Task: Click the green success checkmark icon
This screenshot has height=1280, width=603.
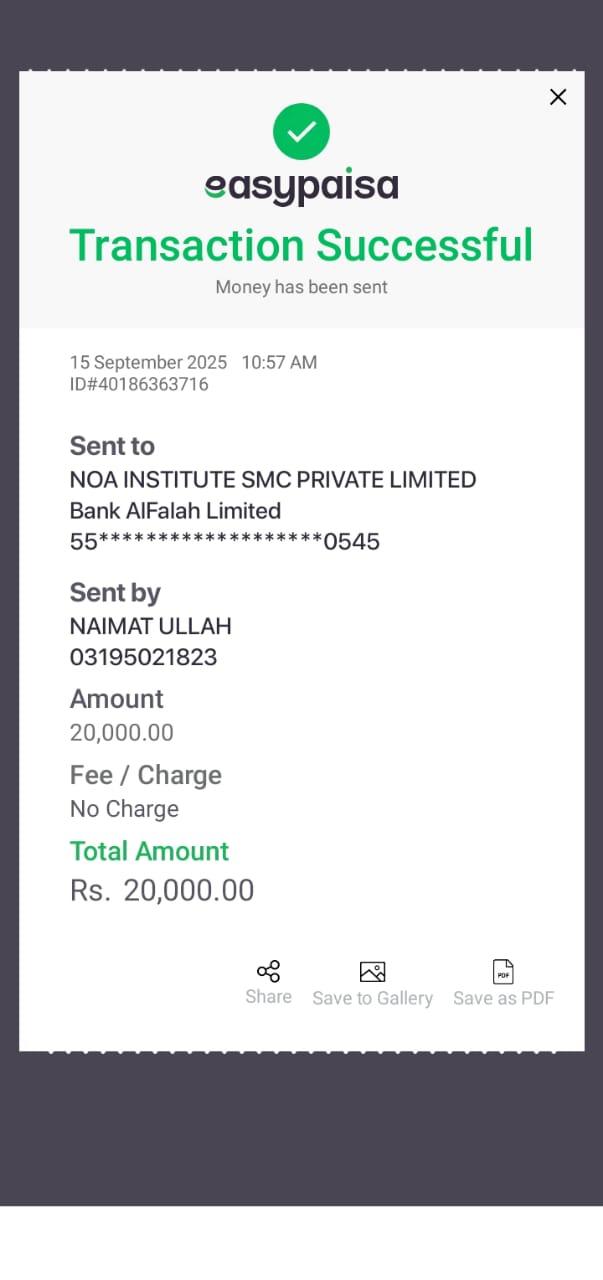Action: [301, 131]
